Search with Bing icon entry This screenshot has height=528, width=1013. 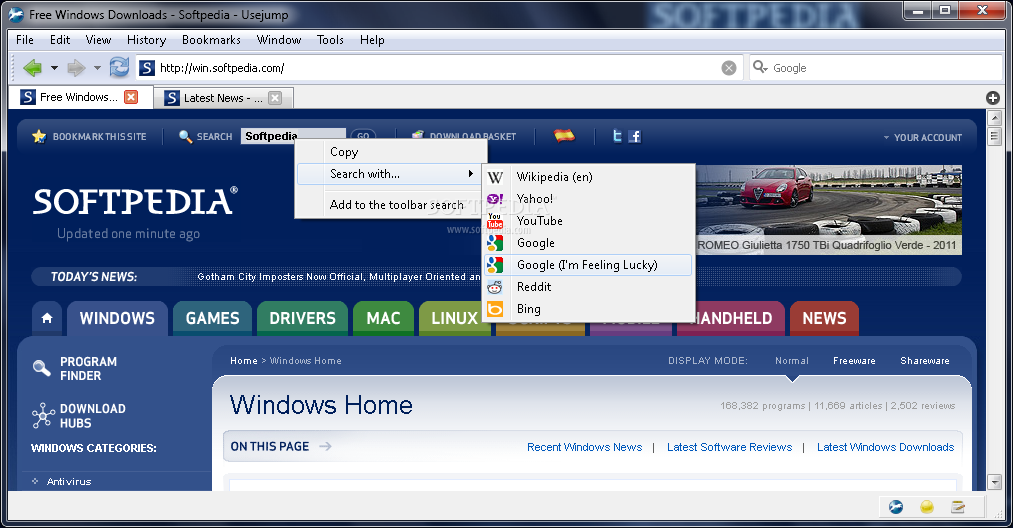tap(495, 309)
